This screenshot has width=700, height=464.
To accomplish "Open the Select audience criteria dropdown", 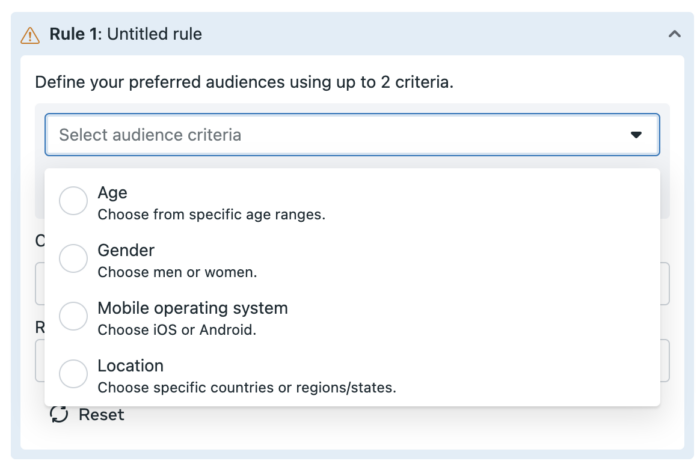I will 352,134.
